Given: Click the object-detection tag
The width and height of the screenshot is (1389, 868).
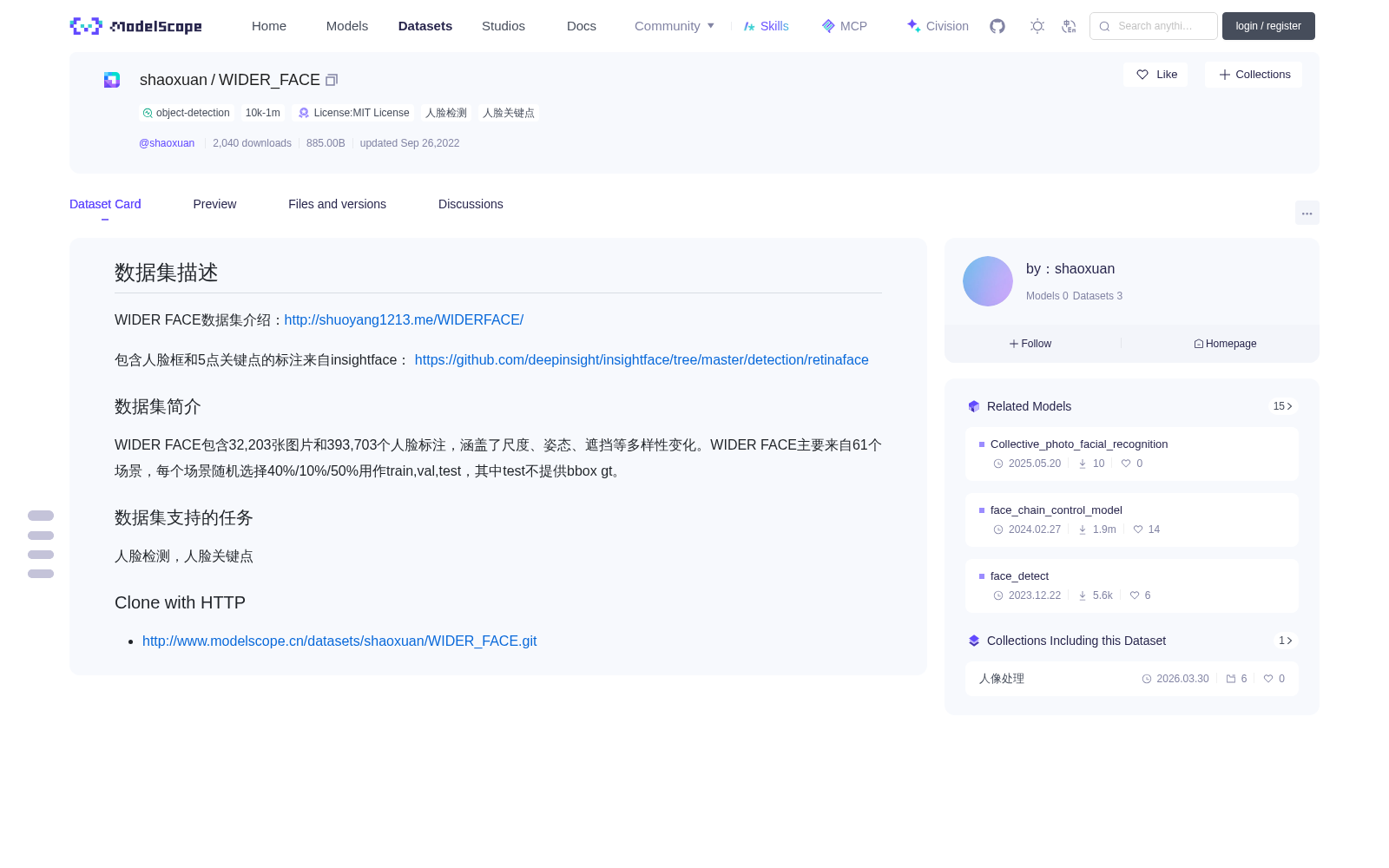Looking at the screenshot, I should point(186,113).
